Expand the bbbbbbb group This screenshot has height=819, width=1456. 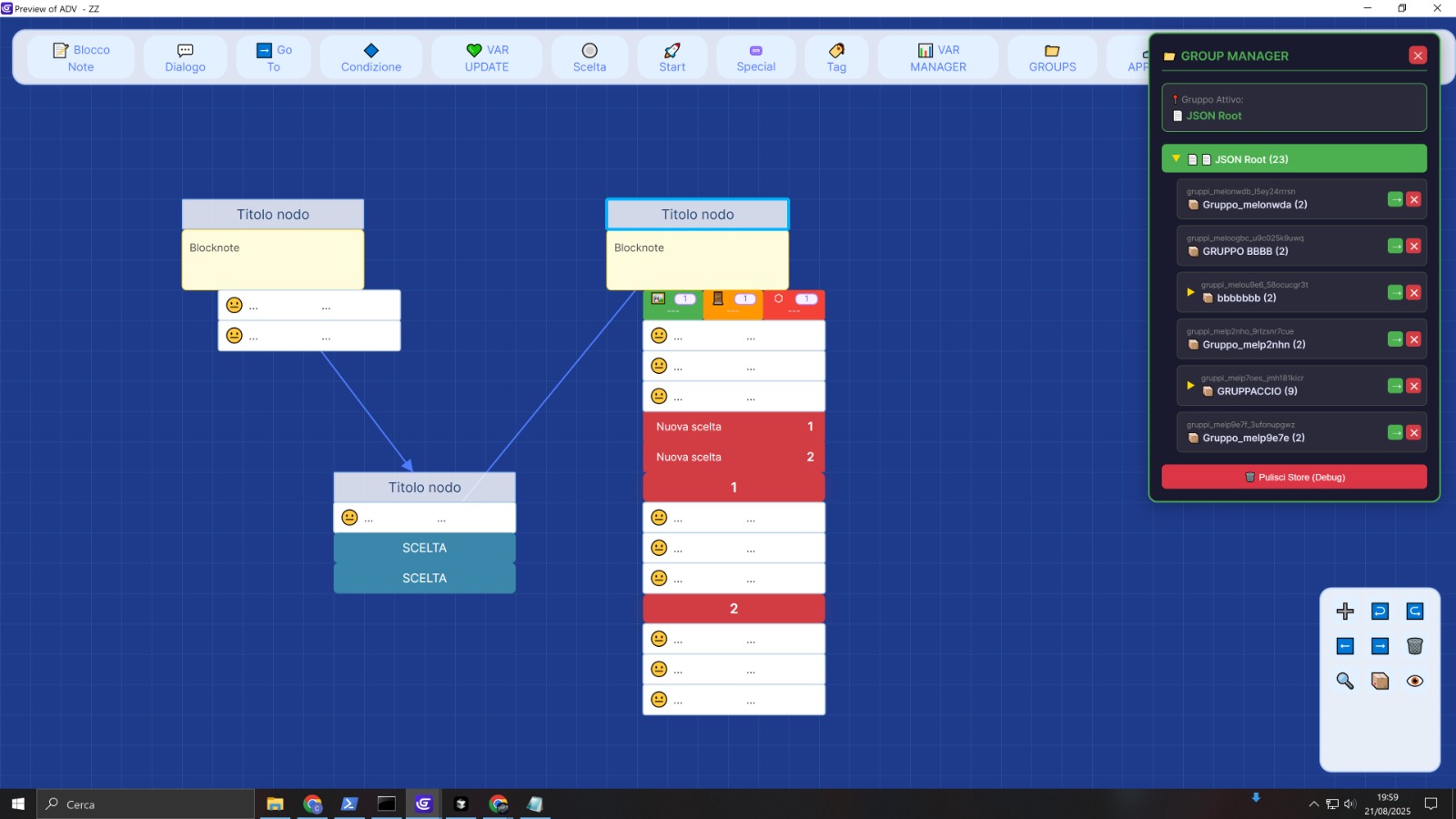[x=1190, y=292]
